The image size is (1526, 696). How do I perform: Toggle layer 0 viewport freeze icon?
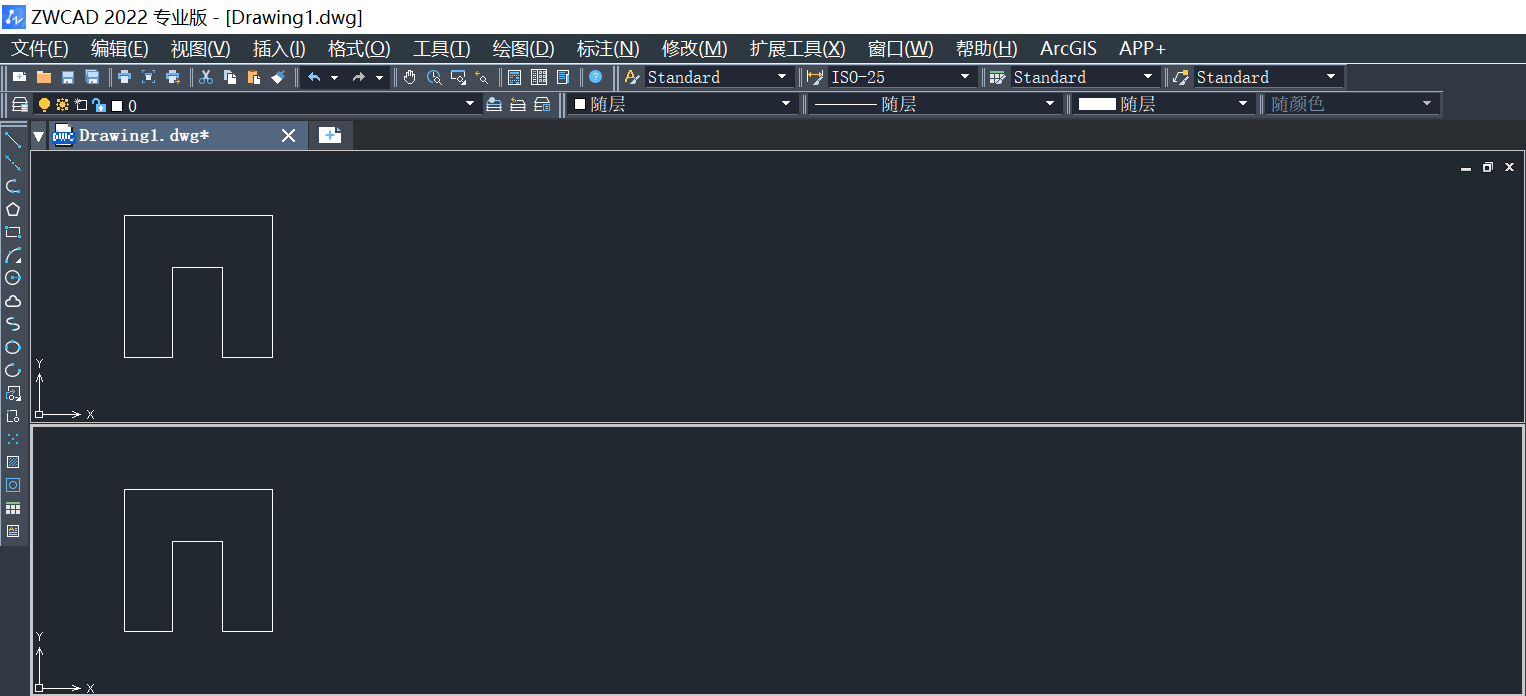81,105
